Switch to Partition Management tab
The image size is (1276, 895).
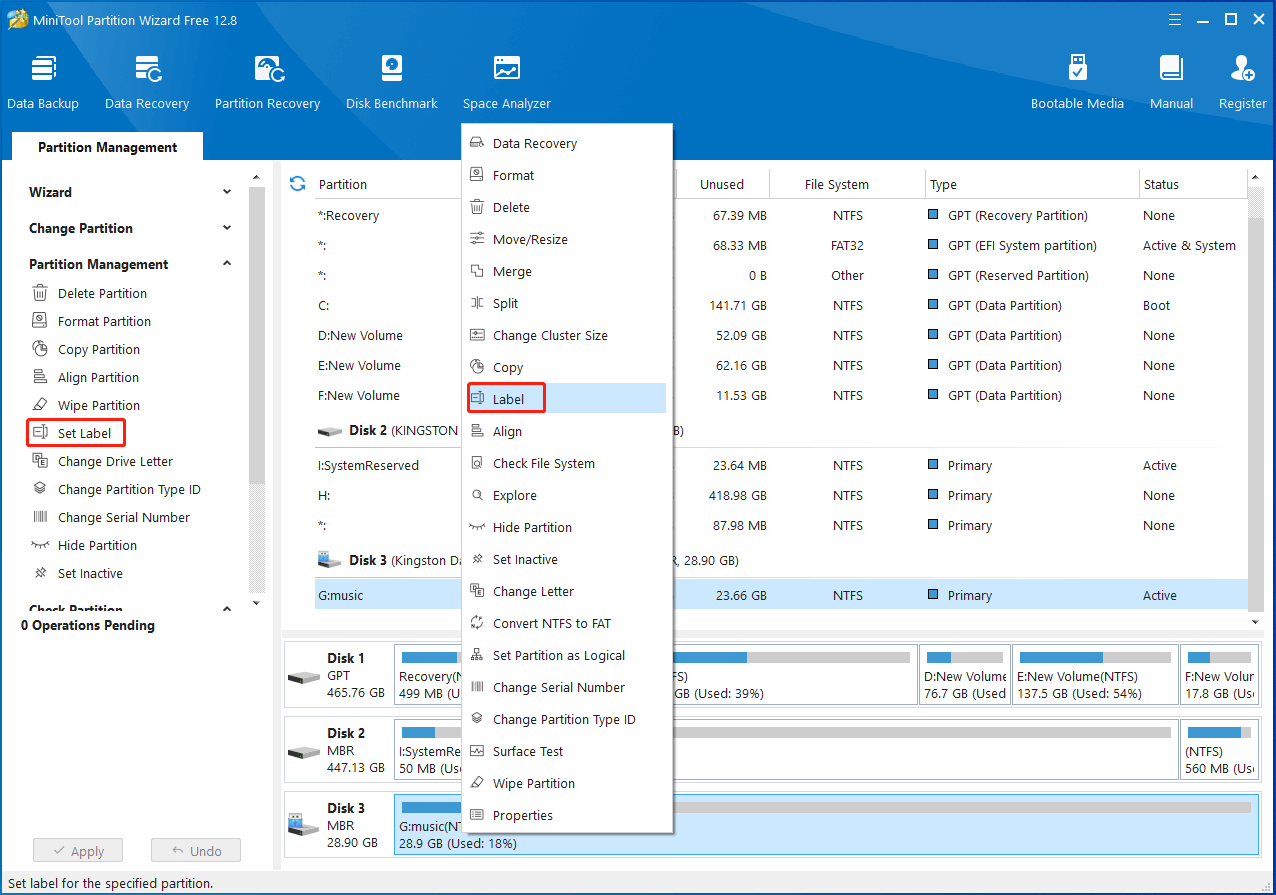tap(108, 147)
